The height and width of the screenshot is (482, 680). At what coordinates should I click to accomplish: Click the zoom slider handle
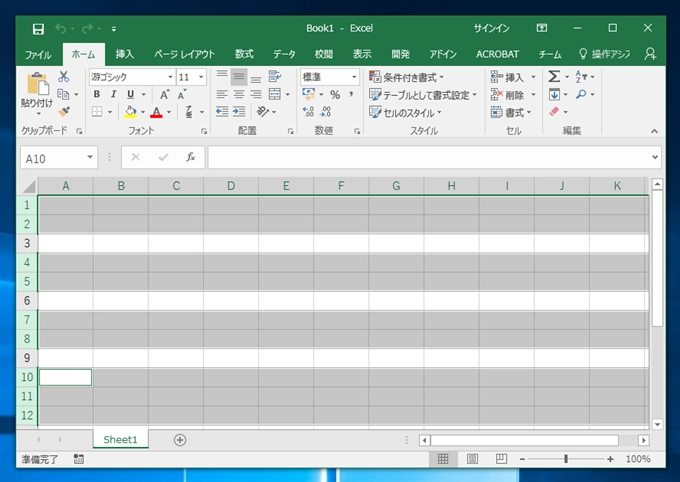tap(566, 459)
